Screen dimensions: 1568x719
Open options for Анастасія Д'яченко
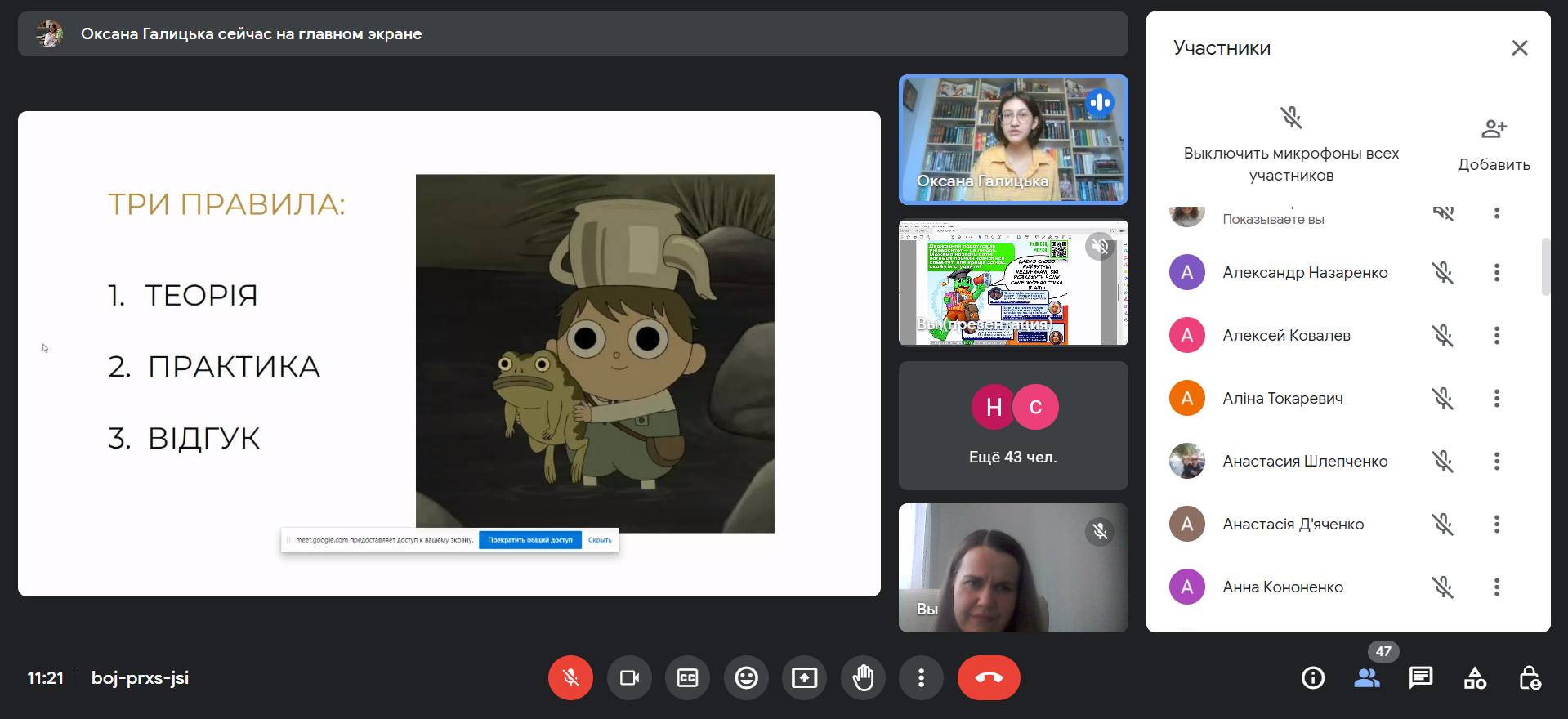click(1497, 524)
